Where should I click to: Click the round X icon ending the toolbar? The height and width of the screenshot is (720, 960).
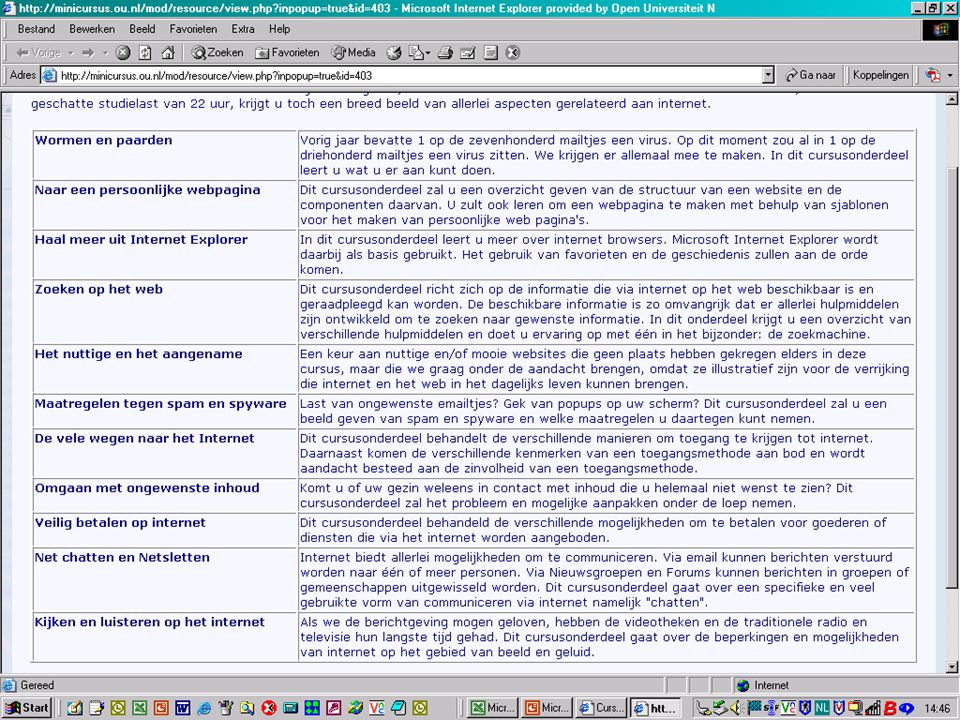point(513,53)
